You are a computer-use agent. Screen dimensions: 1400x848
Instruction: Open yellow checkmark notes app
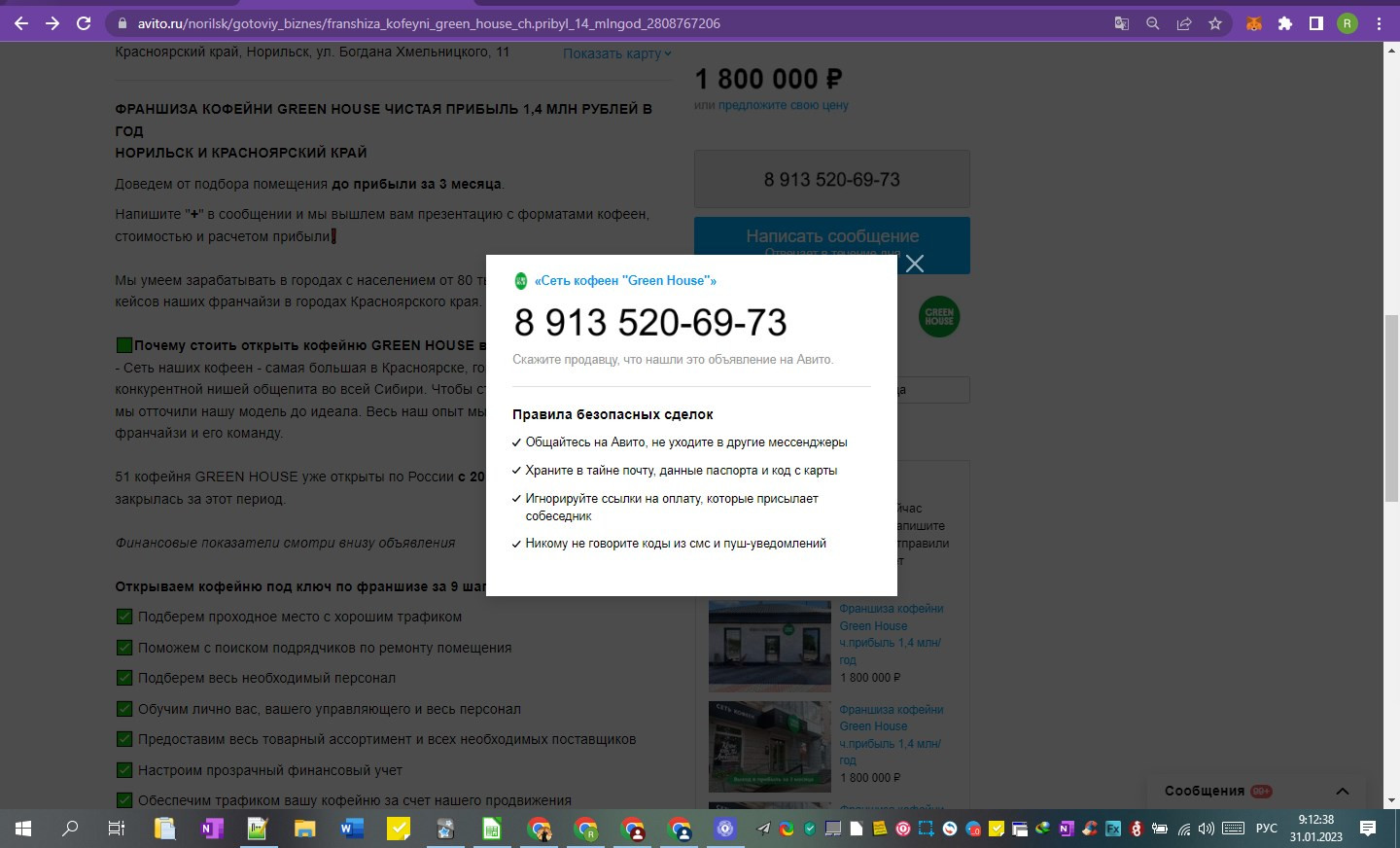pos(399,829)
